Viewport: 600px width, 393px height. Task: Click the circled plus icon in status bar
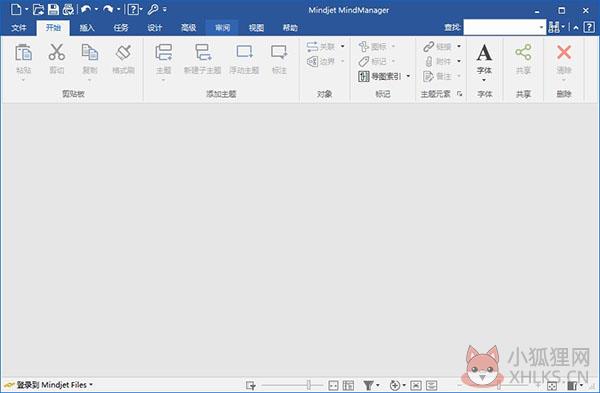point(395,385)
